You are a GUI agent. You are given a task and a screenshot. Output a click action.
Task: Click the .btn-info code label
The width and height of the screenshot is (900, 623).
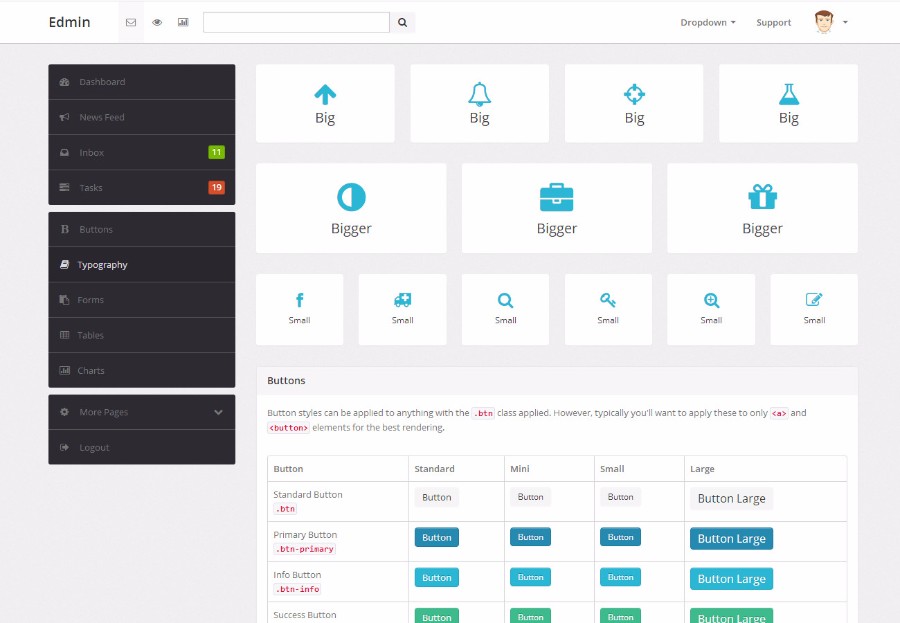pyautogui.click(x=297, y=589)
